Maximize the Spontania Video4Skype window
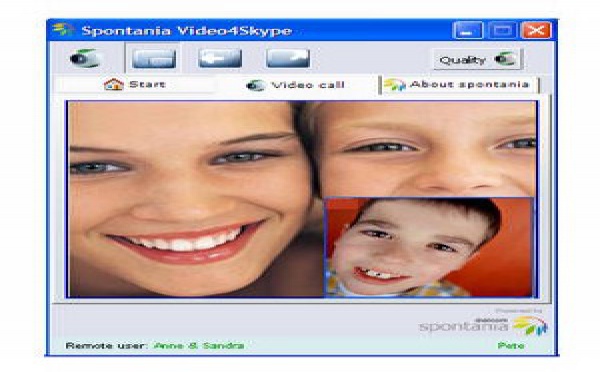The width and height of the screenshot is (600, 372). [502, 30]
